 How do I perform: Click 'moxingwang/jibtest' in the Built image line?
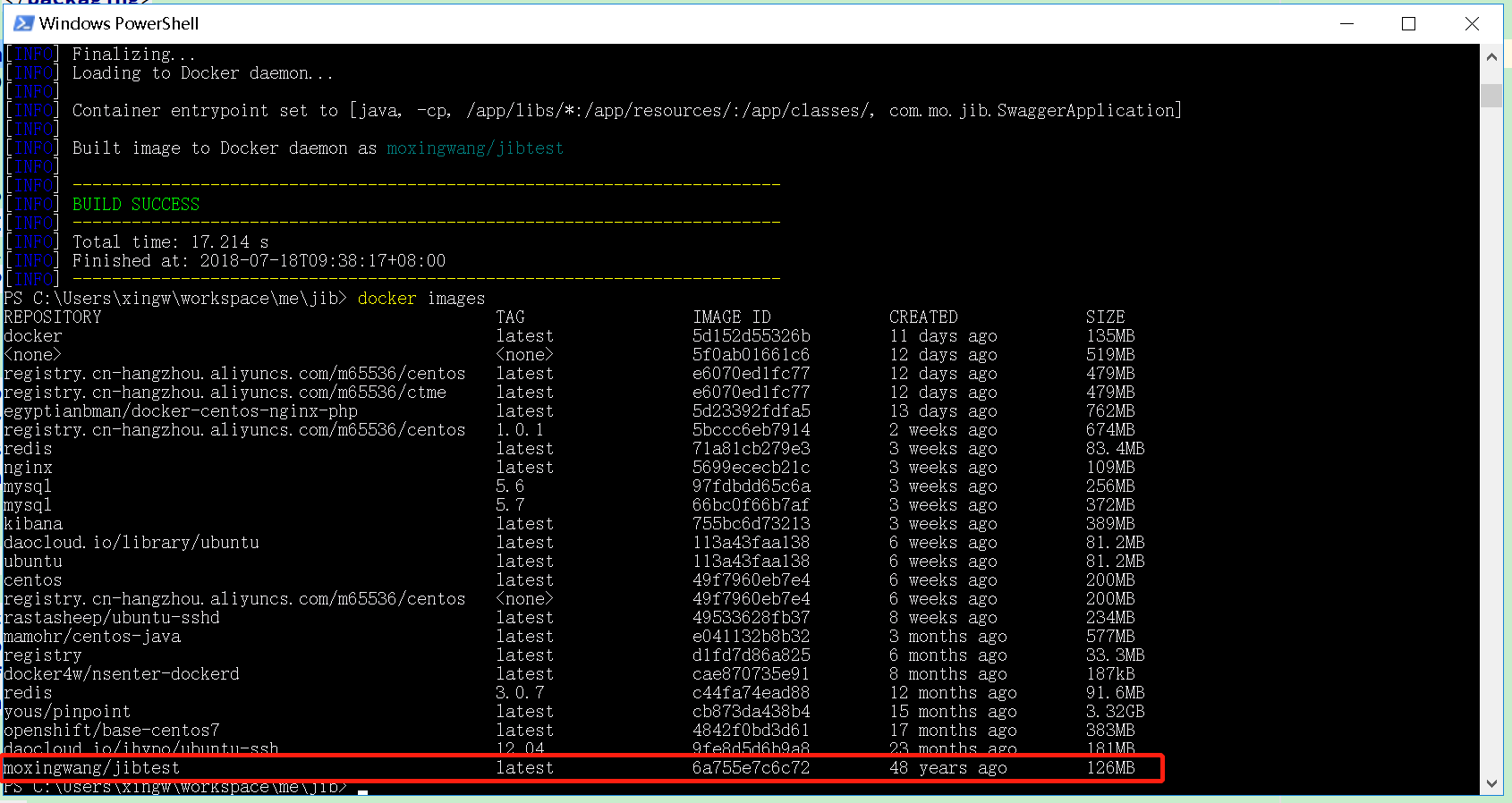(x=475, y=148)
